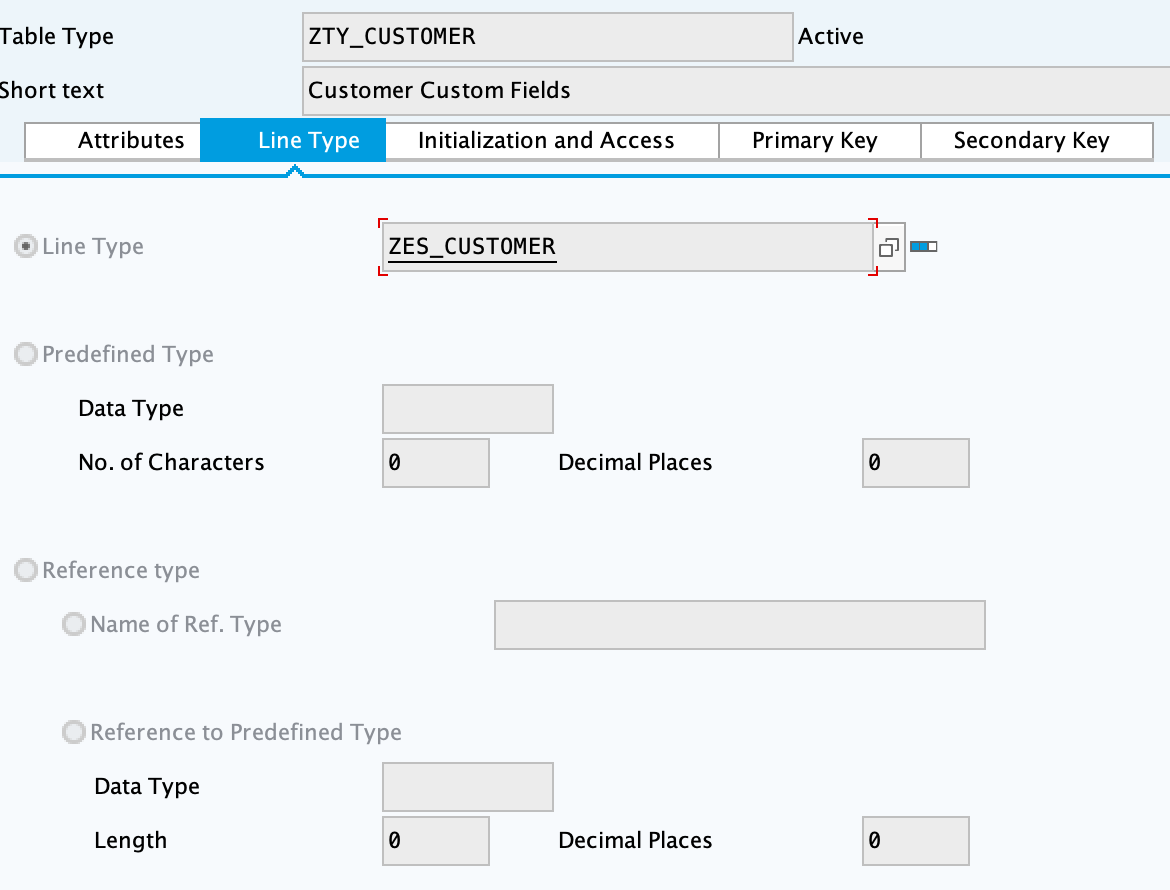Click Decimal Places field next to Length
This screenshot has height=890, width=1170.
[x=915, y=841]
